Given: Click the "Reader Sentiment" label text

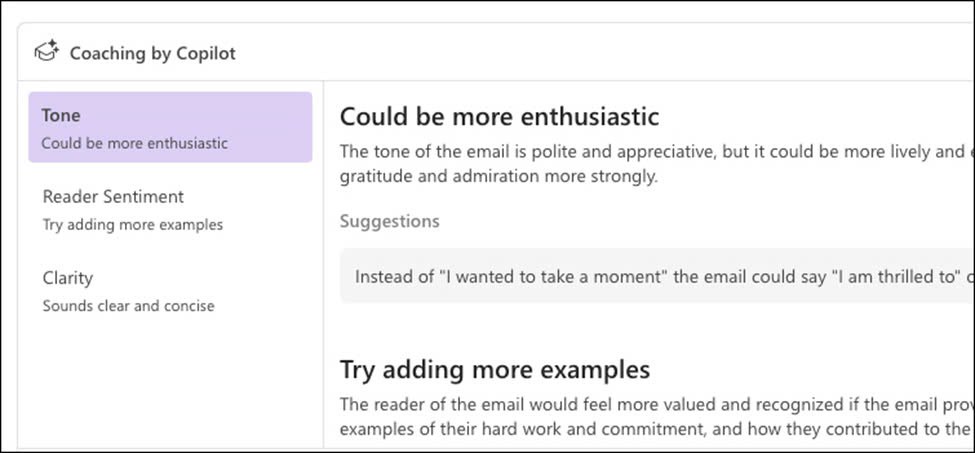Looking at the screenshot, I should tap(113, 196).
